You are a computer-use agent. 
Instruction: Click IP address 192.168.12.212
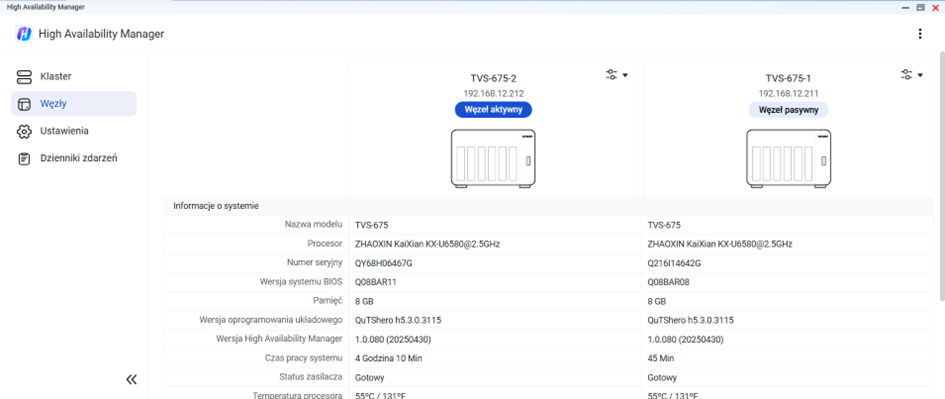click(494, 93)
